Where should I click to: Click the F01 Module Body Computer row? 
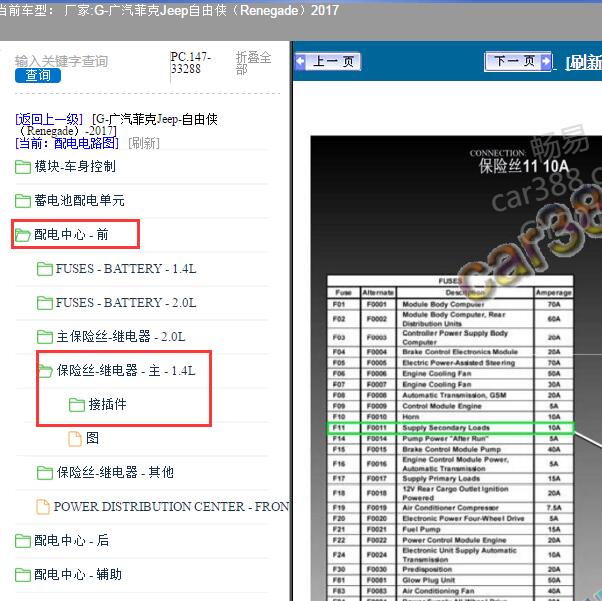(x=450, y=304)
